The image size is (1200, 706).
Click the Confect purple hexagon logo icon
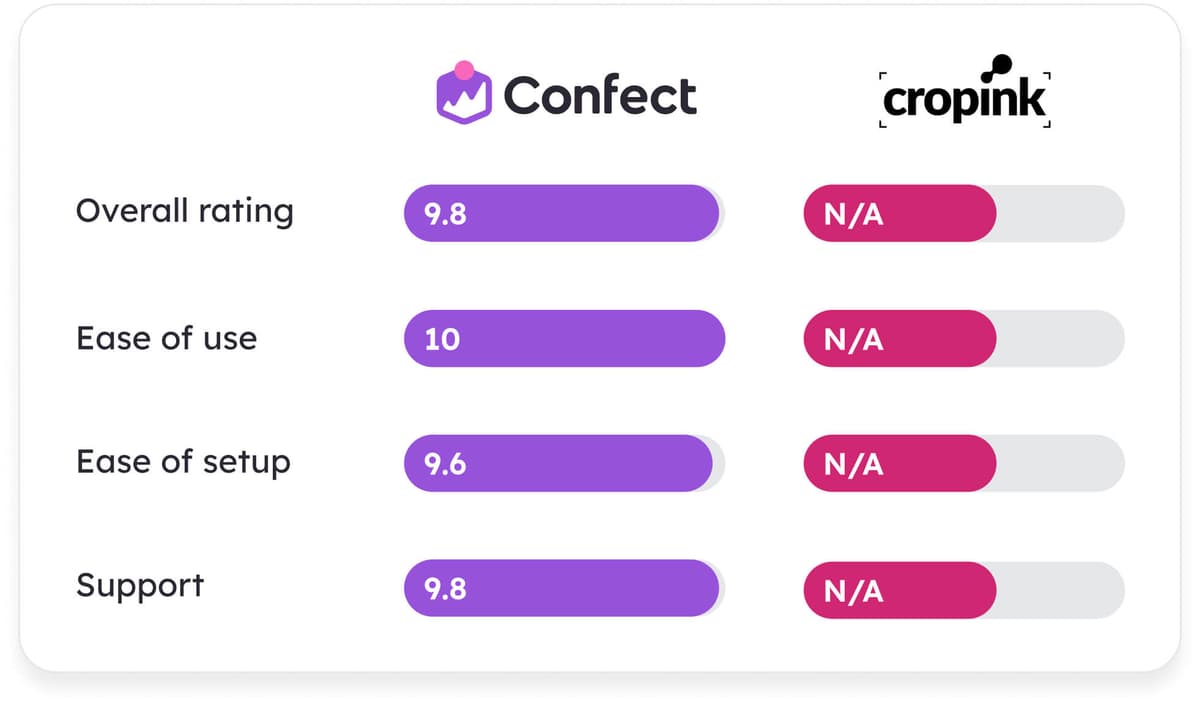(x=464, y=96)
